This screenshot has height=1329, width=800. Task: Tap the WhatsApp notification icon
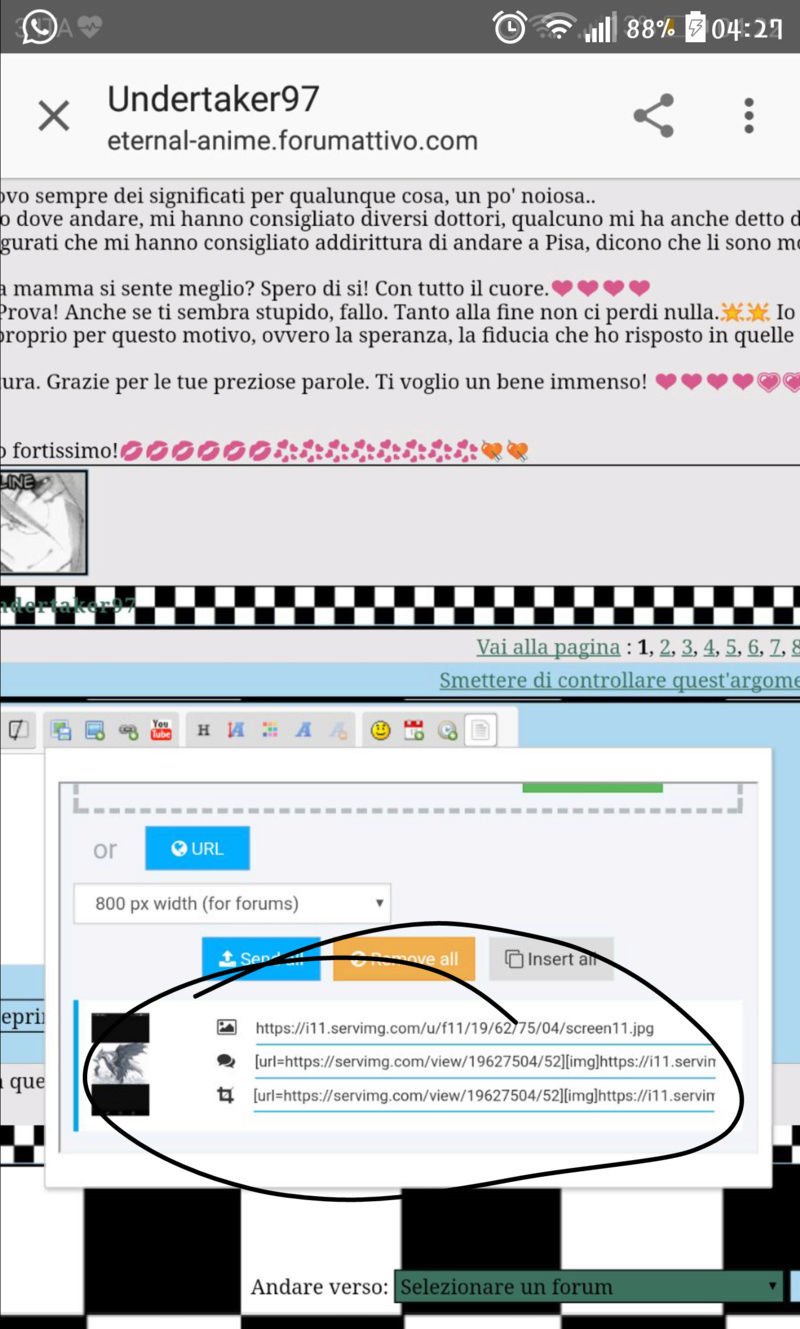click(x=39, y=27)
